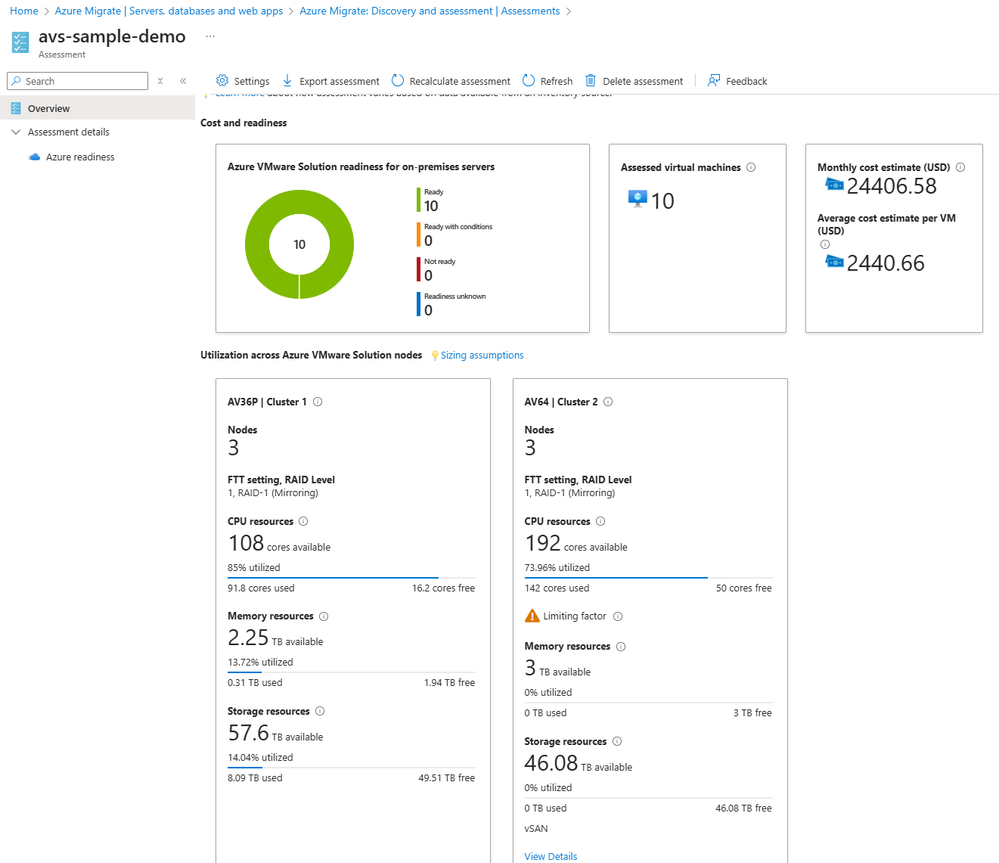
Task: Click the vSAN label in Cluster 2
Action: pyautogui.click(x=536, y=829)
